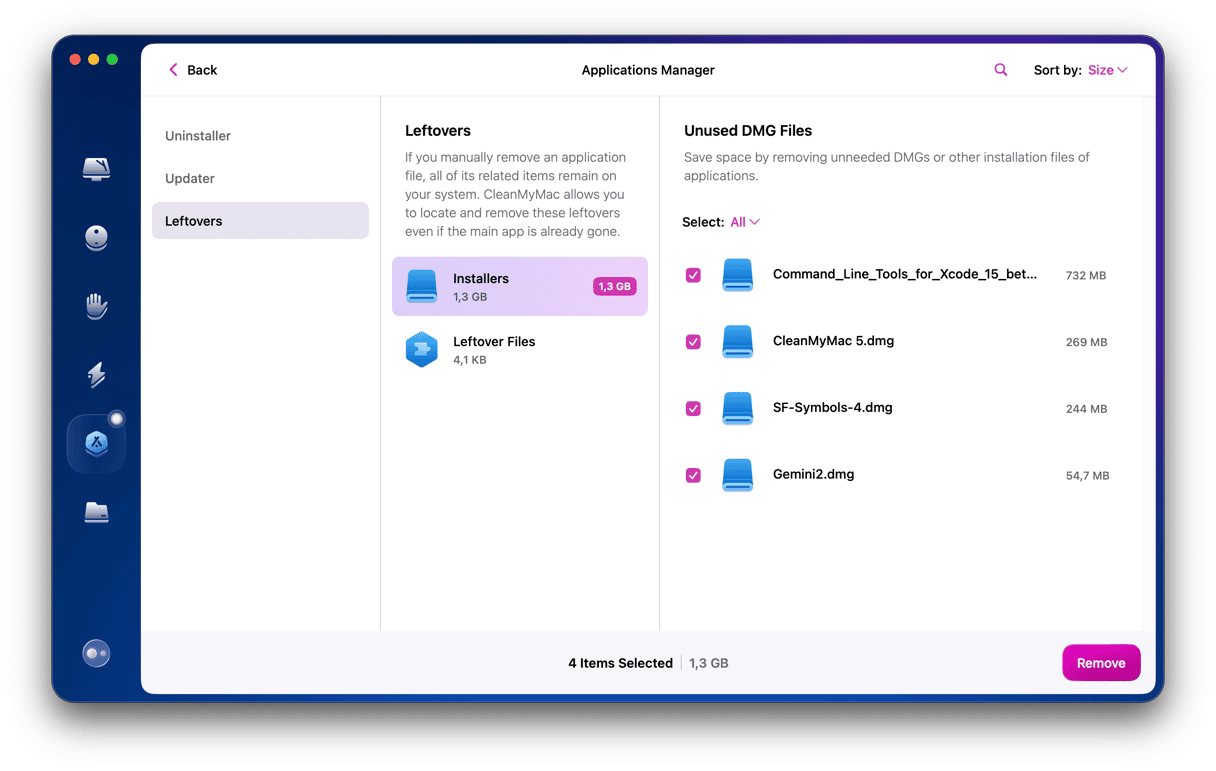Switch to the Uninstaller tab
Screen dimensions: 1216x771
click(198, 136)
